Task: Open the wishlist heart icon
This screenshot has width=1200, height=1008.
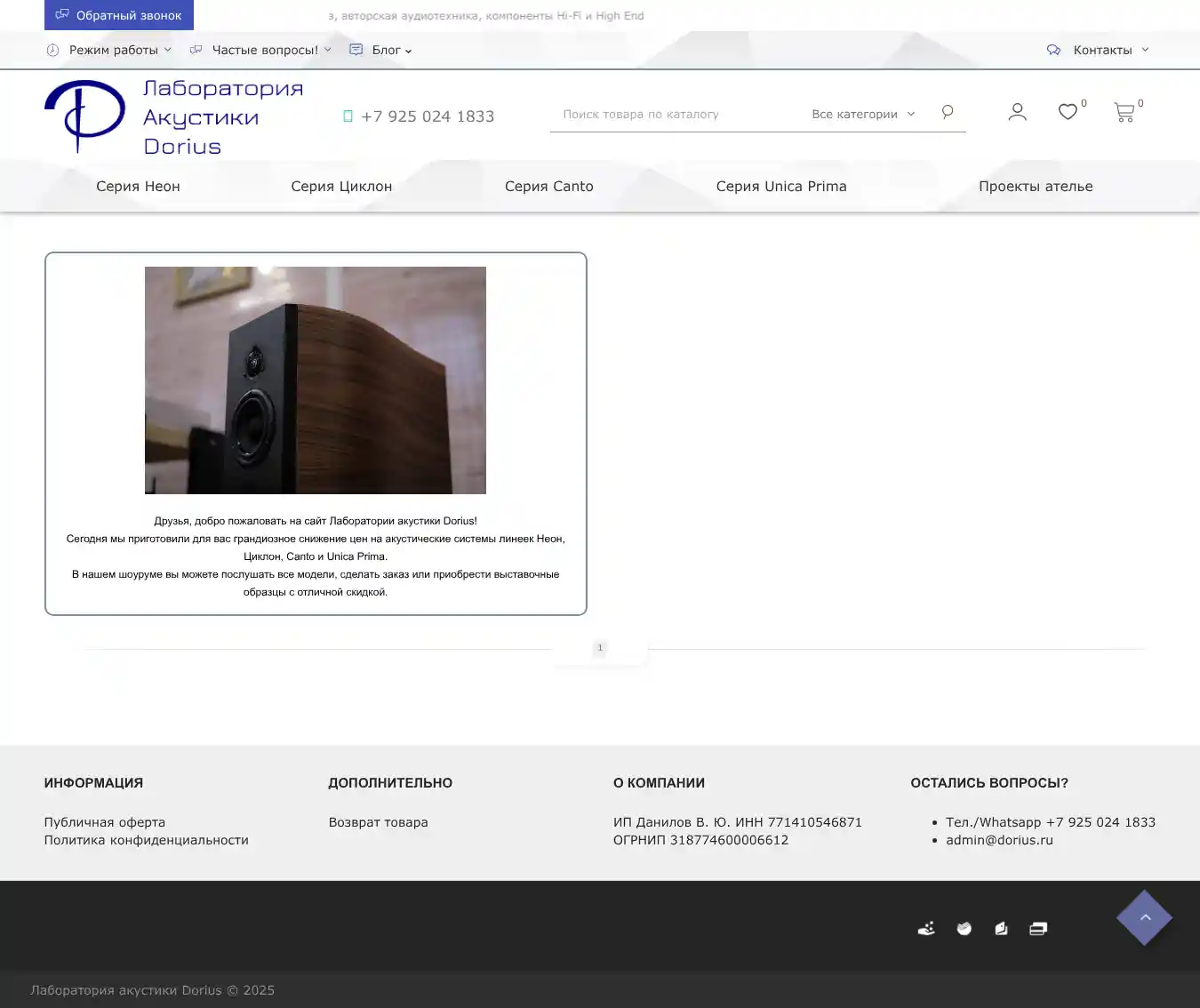Action: click(x=1068, y=112)
